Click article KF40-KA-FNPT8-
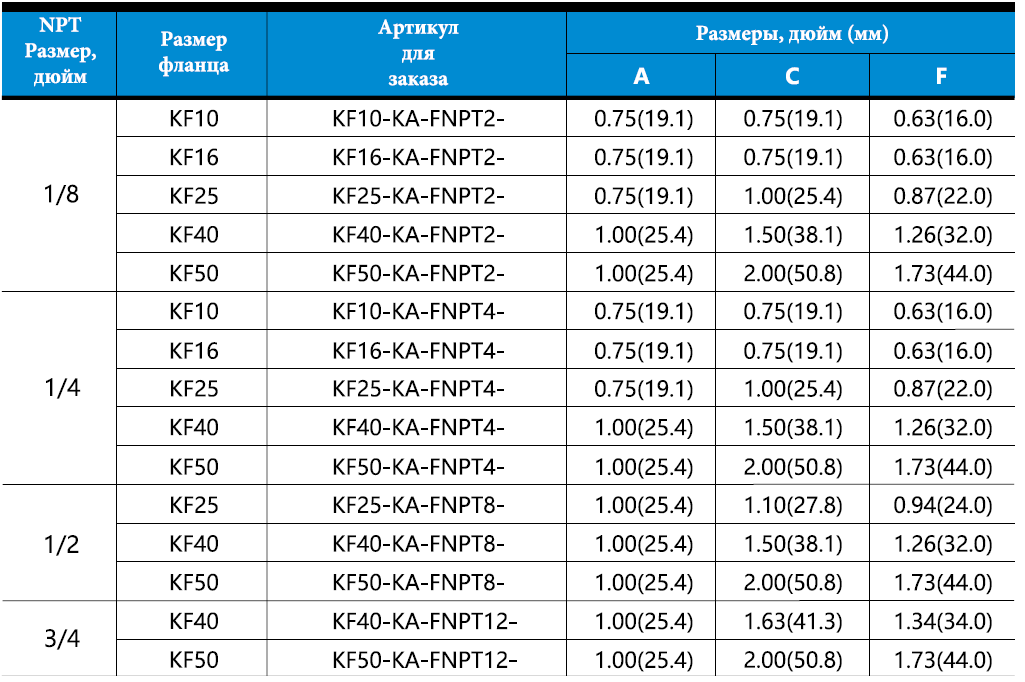 coord(417,543)
